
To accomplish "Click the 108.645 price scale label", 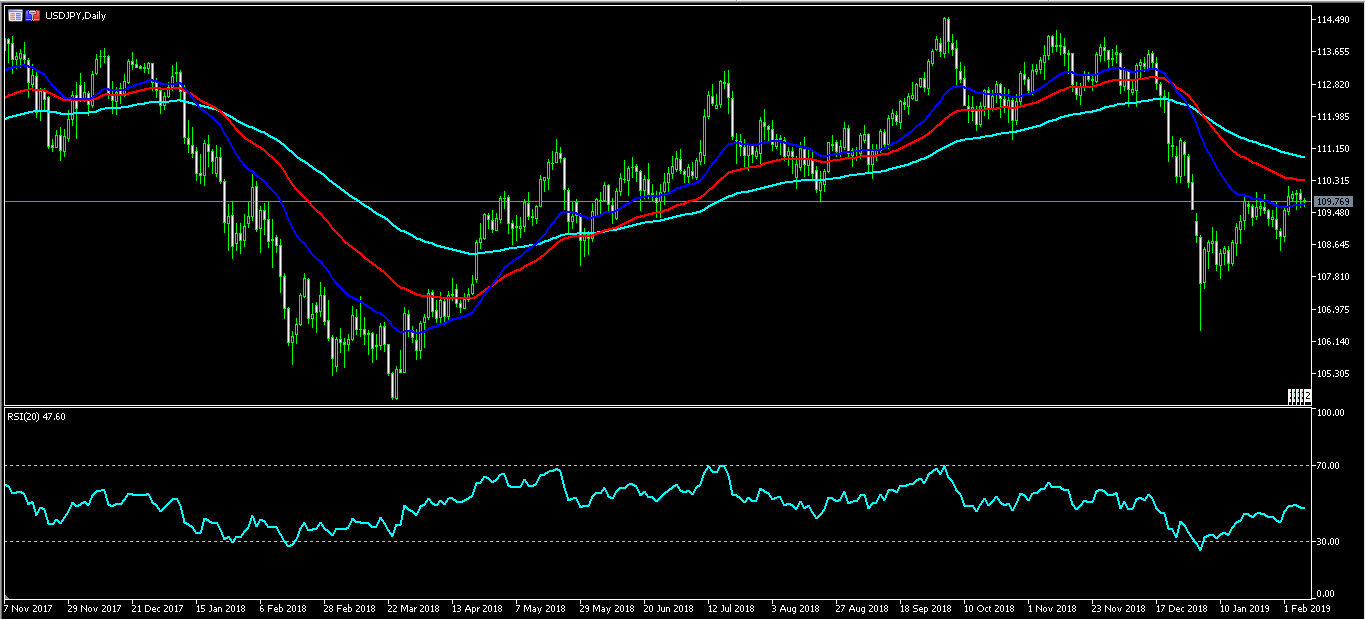I will pos(1334,245).
